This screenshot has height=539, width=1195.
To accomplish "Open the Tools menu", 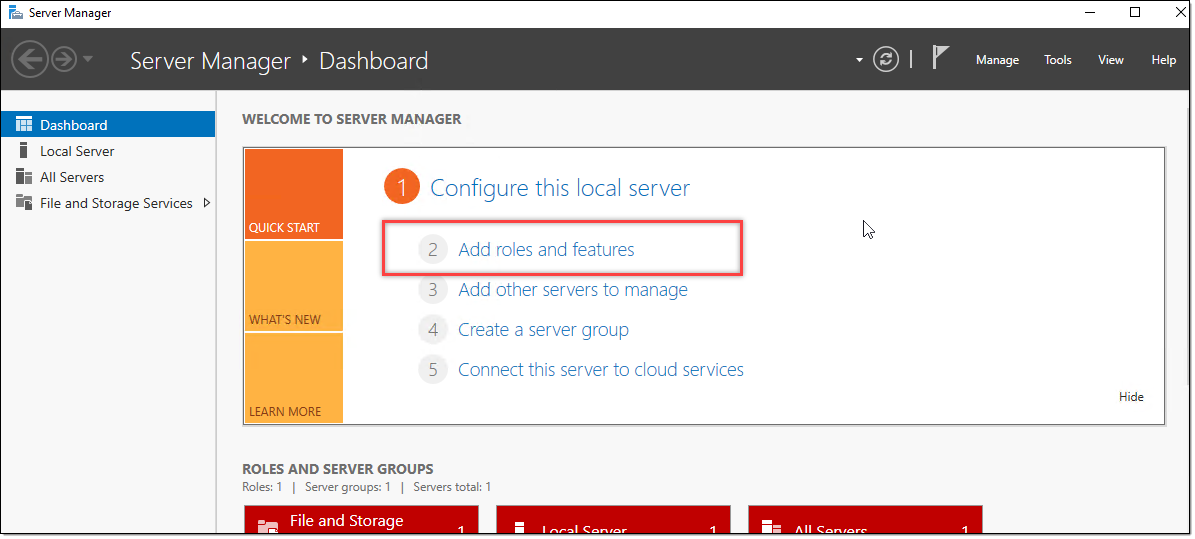I will pyautogui.click(x=1058, y=60).
